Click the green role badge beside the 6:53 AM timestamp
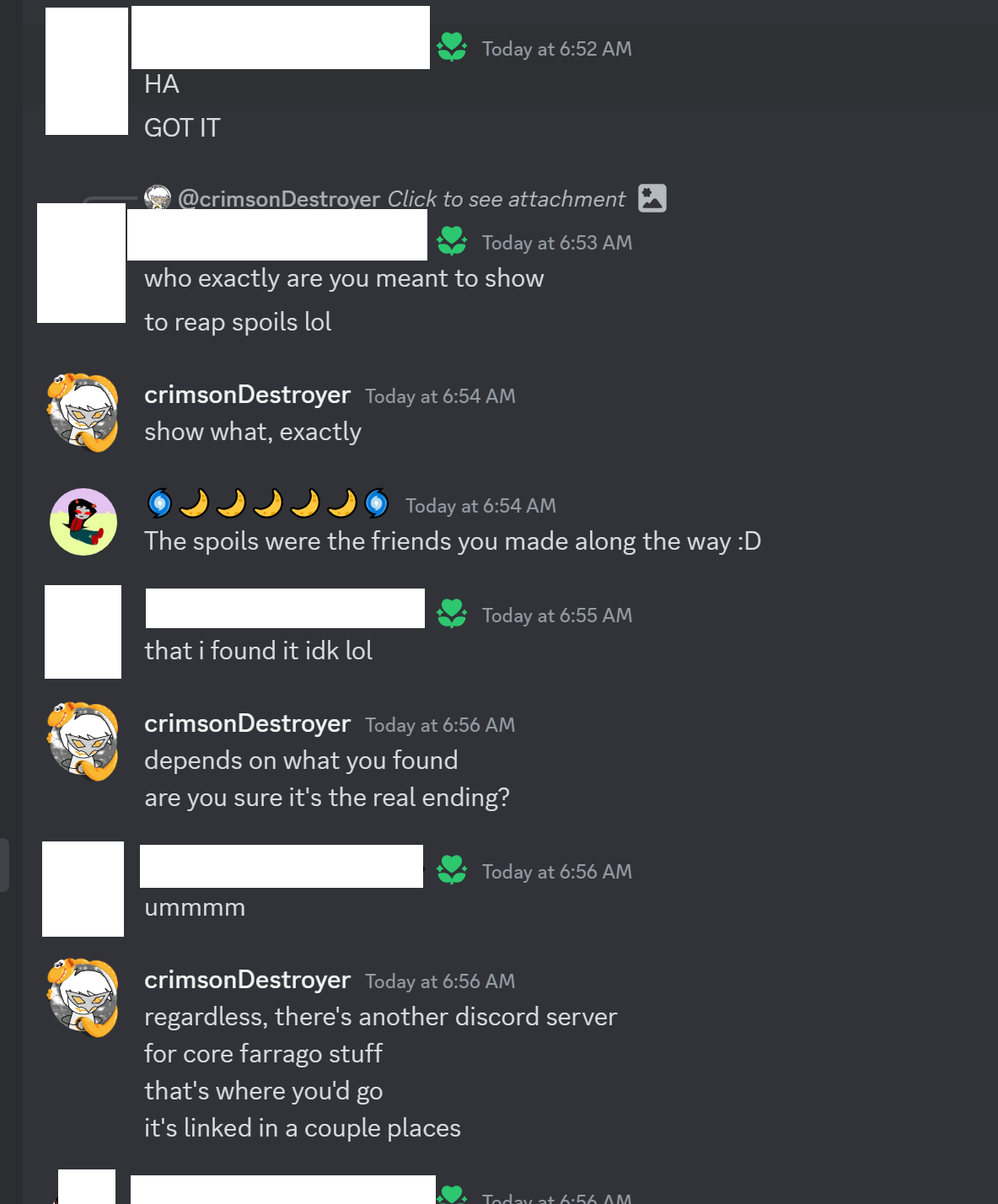 point(452,241)
